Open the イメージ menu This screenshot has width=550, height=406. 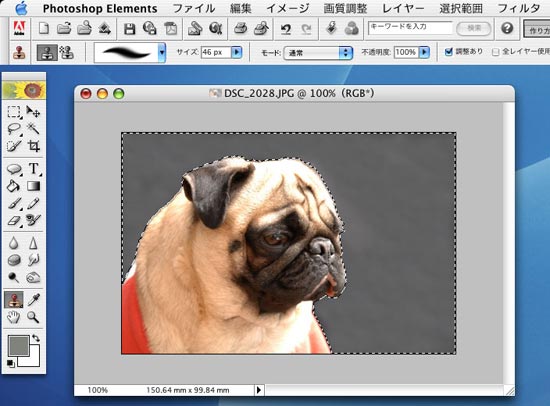coord(288,8)
